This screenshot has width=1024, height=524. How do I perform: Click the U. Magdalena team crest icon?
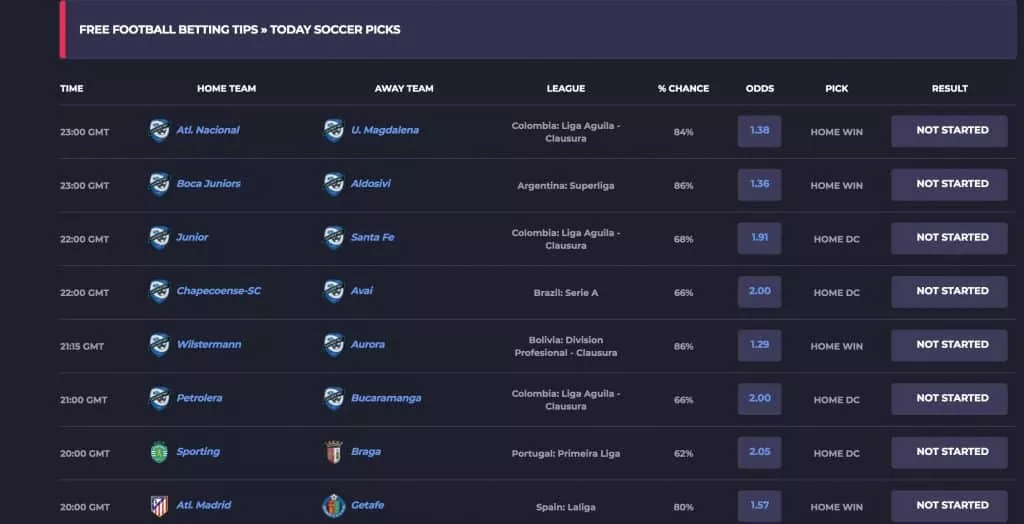pos(334,131)
